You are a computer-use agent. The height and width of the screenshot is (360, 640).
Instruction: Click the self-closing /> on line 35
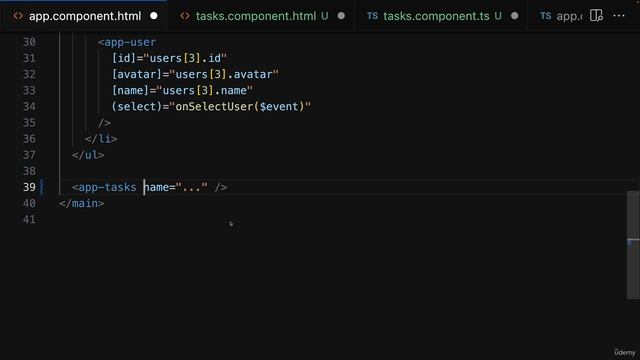[104, 122]
